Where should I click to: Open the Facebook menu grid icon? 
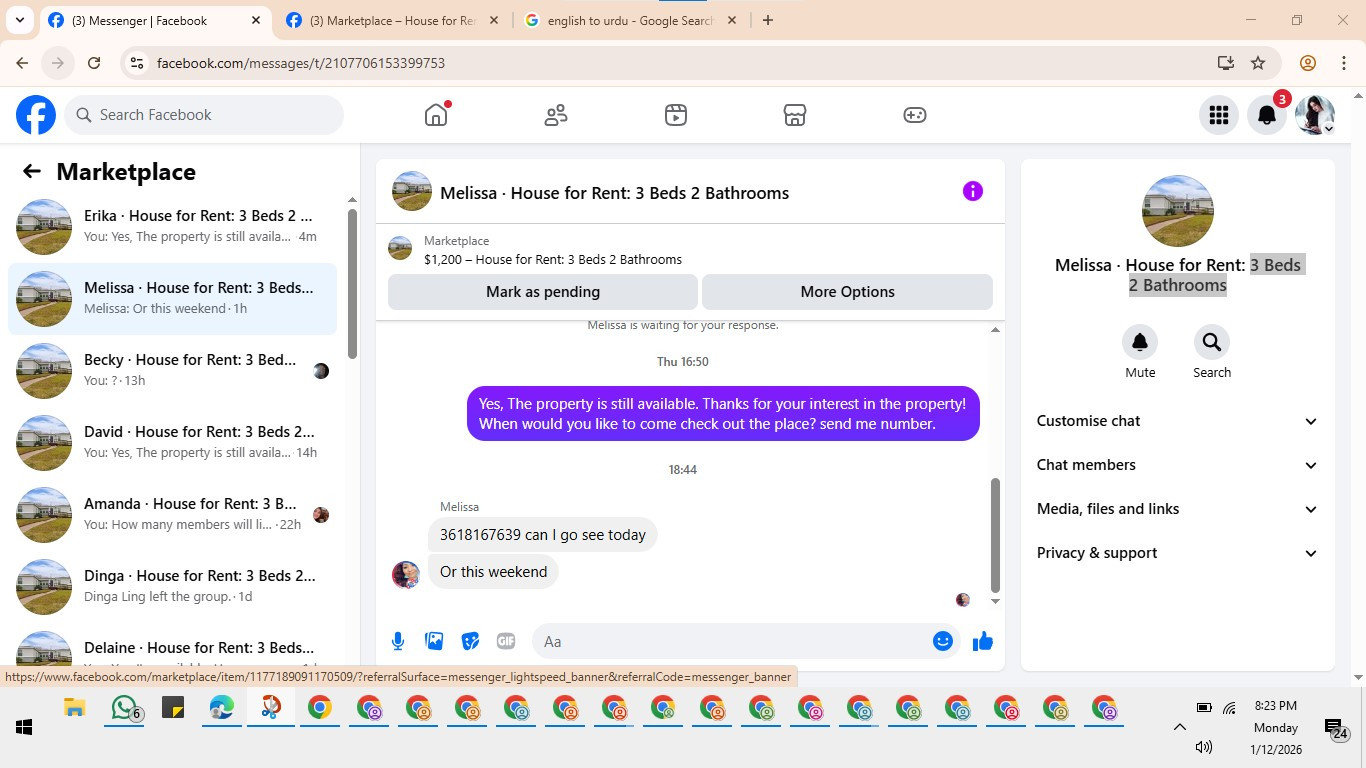click(x=1218, y=115)
